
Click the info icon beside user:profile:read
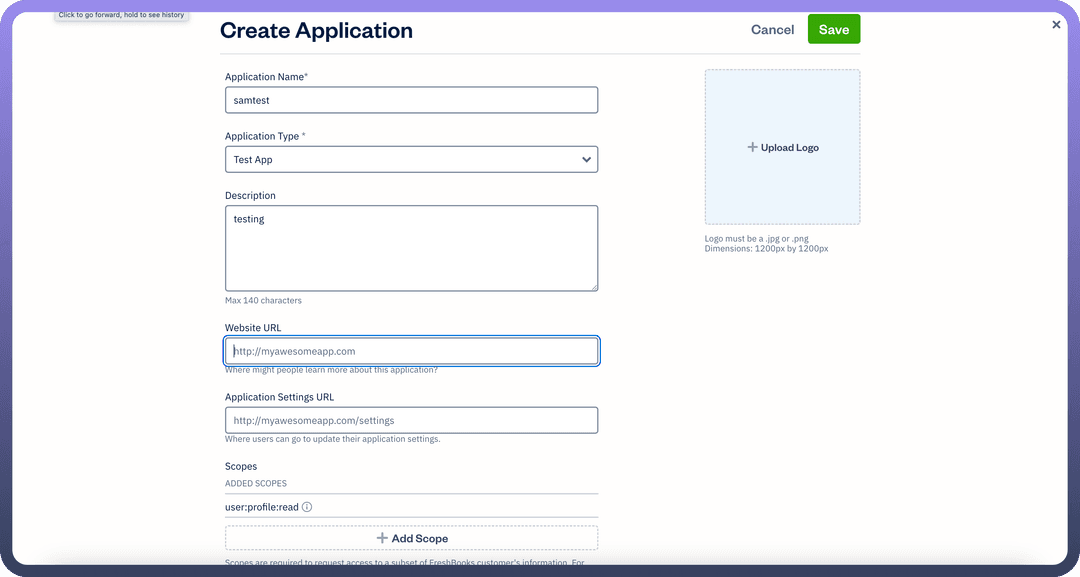click(307, 507)
